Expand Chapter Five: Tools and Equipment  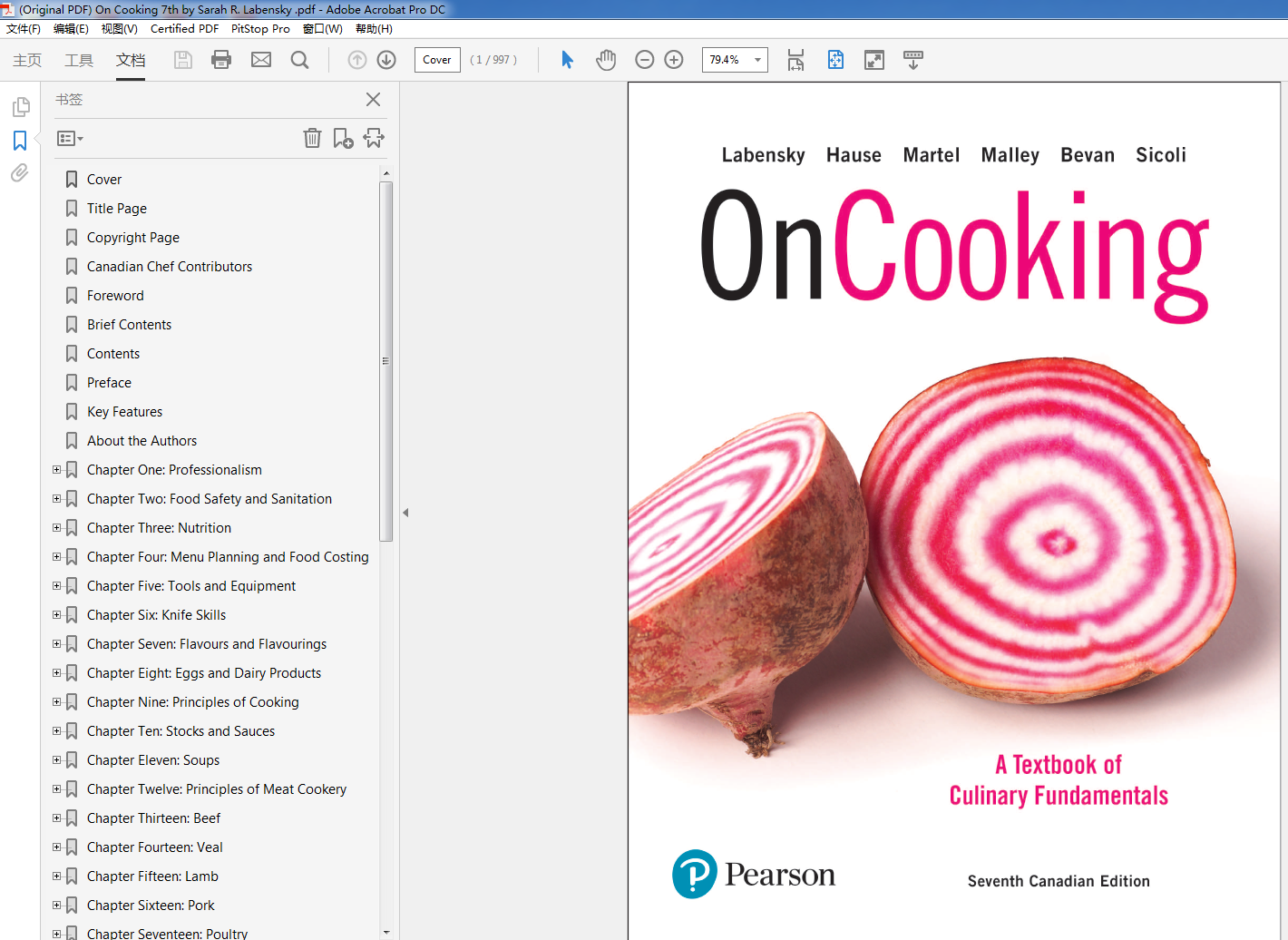click(57, 586)
